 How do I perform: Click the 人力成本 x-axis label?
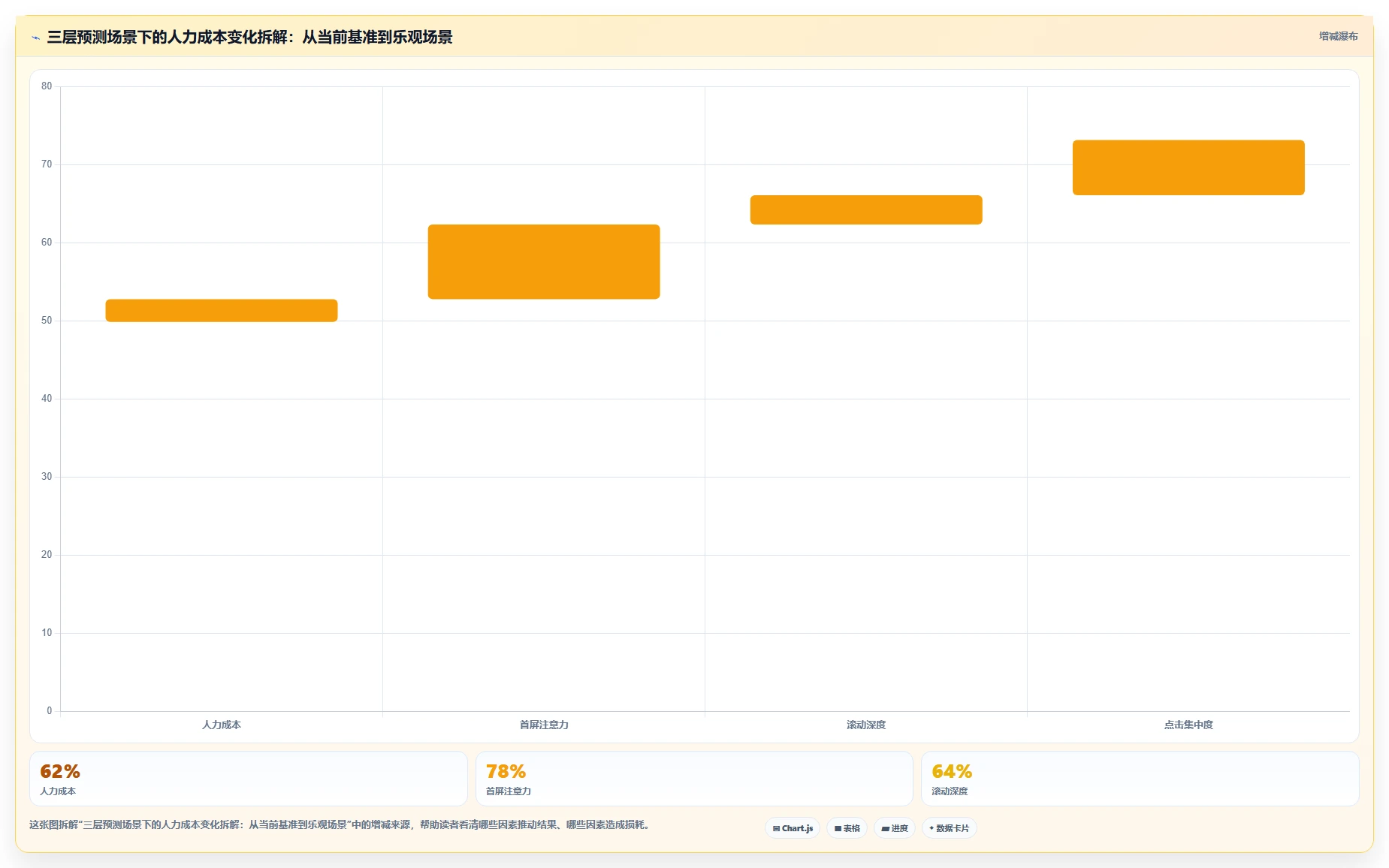222,725
